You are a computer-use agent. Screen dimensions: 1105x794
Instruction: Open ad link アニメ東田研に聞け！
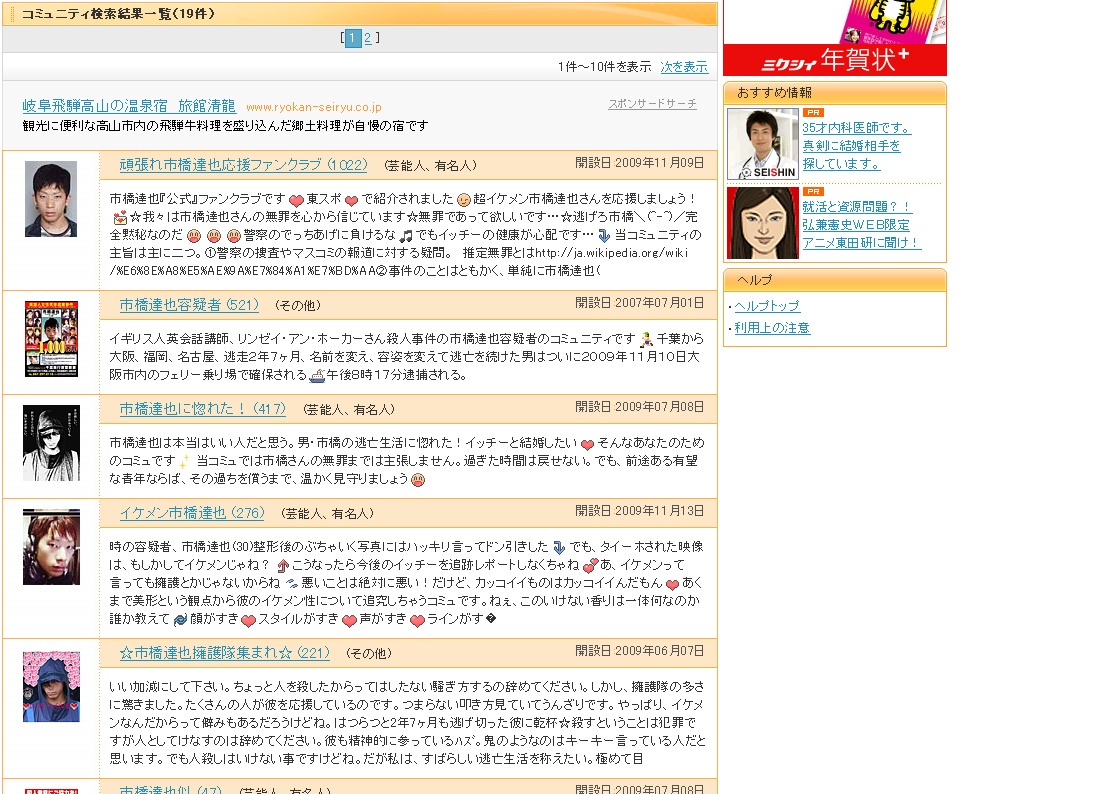(861, 242)
